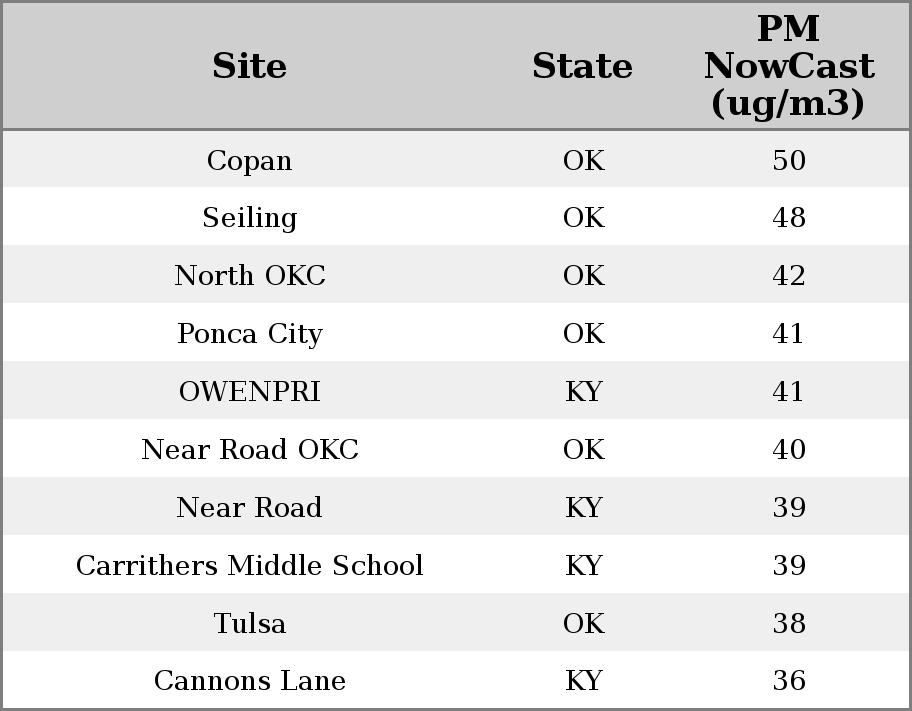Click the State column header
912x711 pixels.
pyautogui.click(x=582, y=66)
